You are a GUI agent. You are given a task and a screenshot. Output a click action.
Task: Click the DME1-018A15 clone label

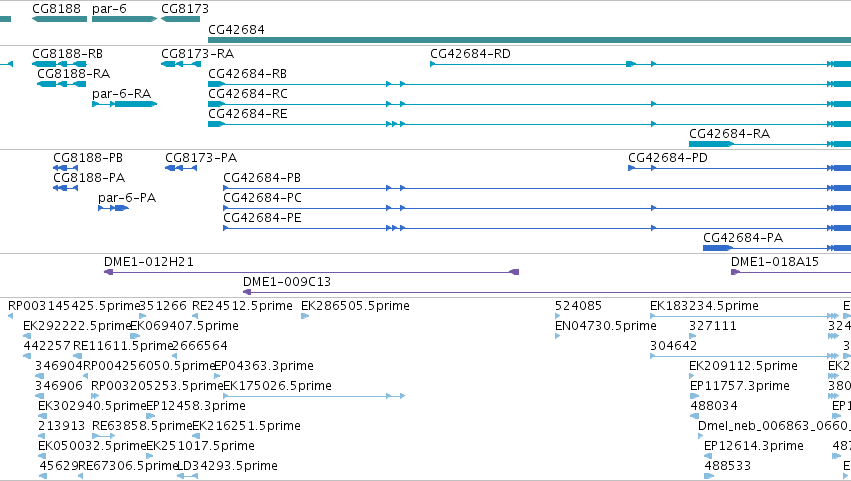774,262
